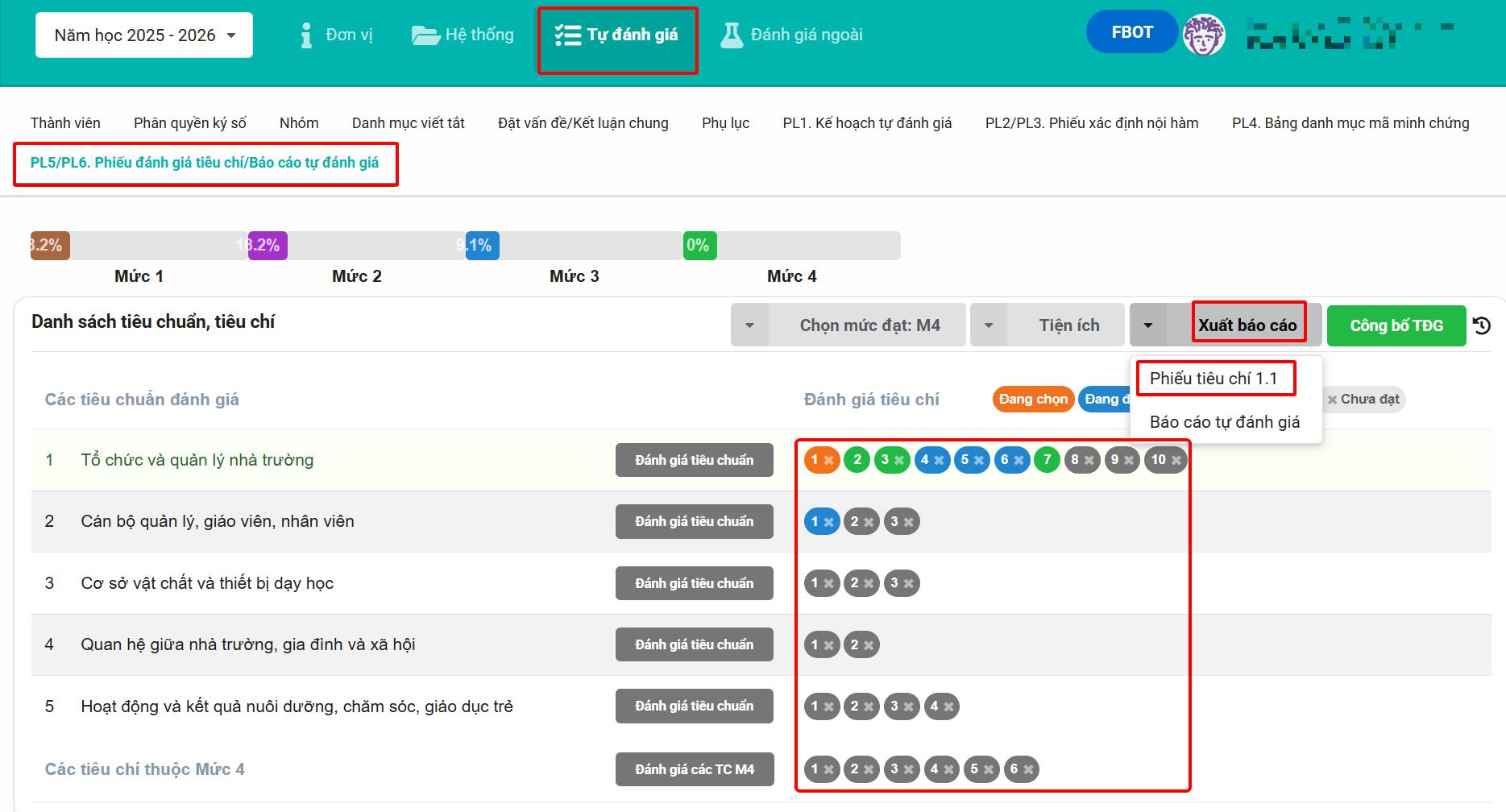The height and width of the screenshot is (812, 1506).
Task: Expand the Tiện ích dropdown arrow
Action: (989, 325)
